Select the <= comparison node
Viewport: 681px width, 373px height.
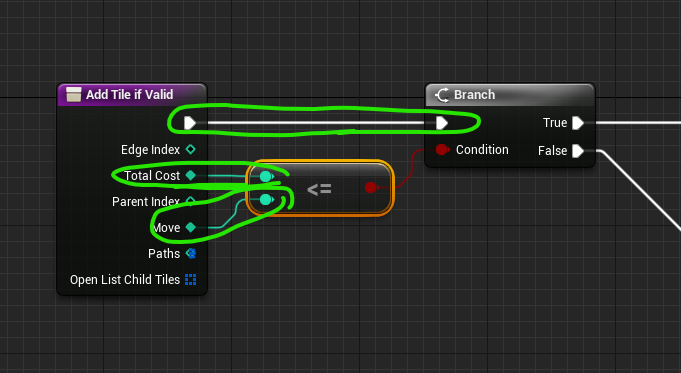point(320,188)
